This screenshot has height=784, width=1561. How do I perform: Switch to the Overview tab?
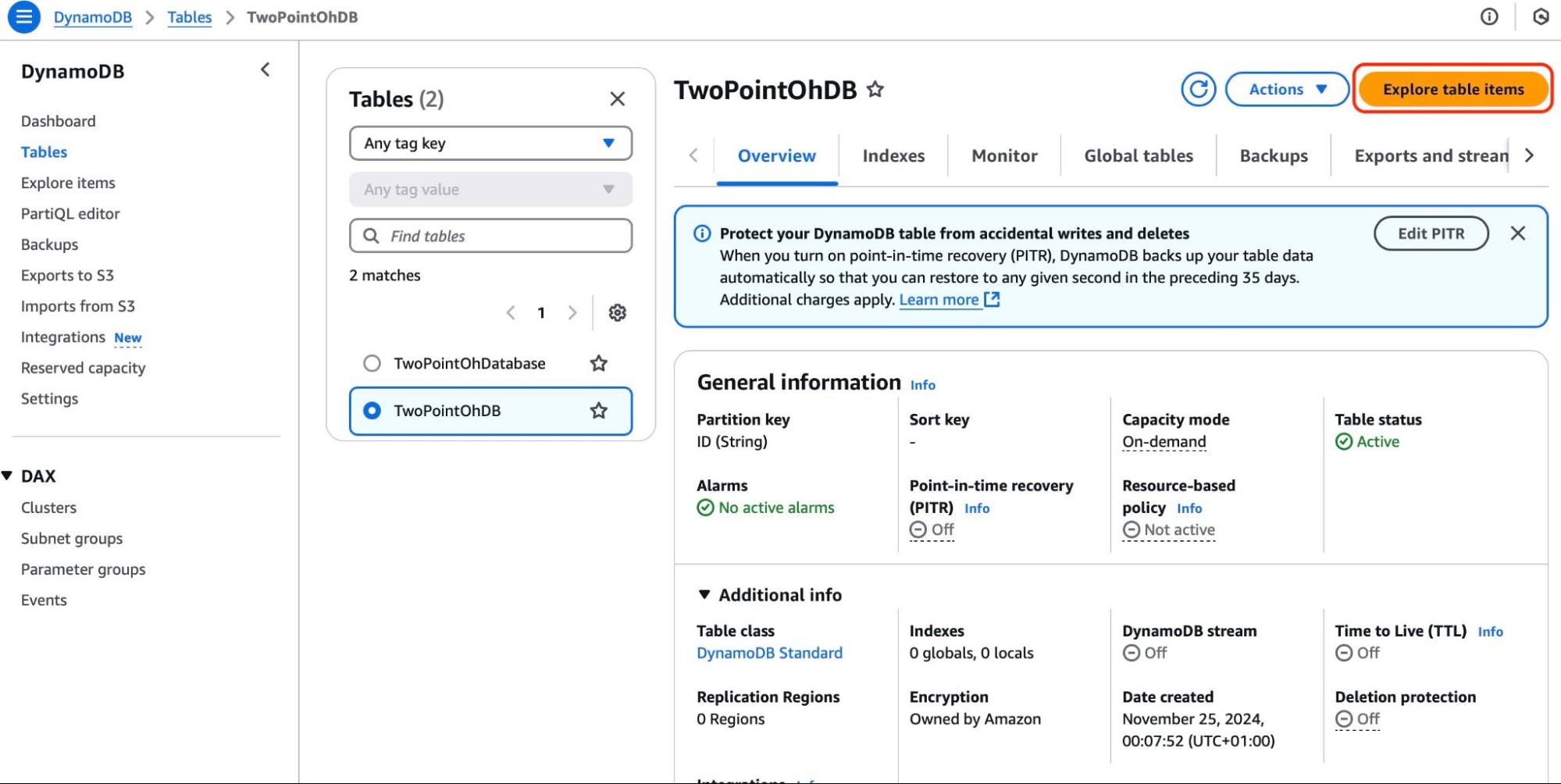(777, 156)
